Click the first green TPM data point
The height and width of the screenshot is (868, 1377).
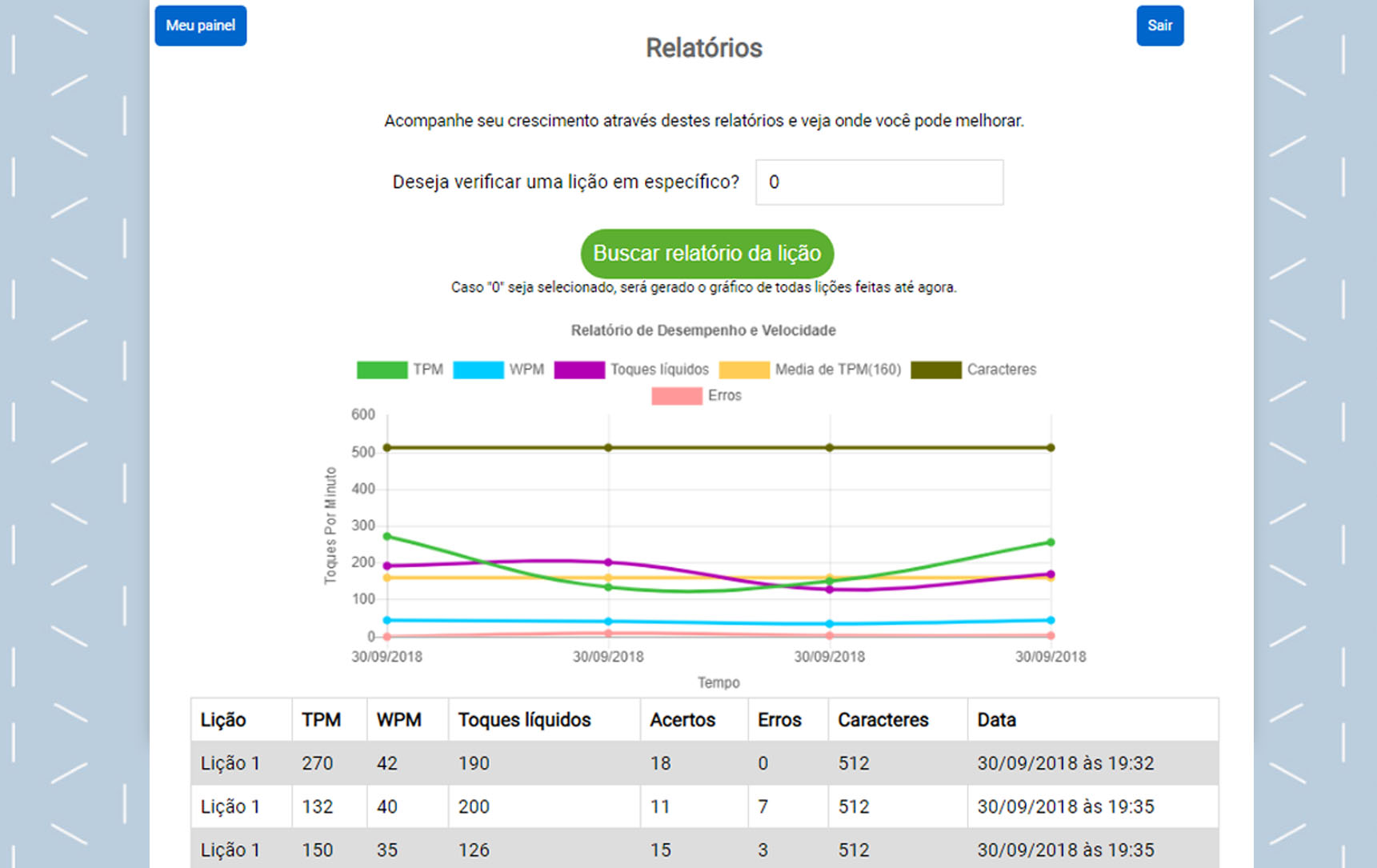click(387, 537)
